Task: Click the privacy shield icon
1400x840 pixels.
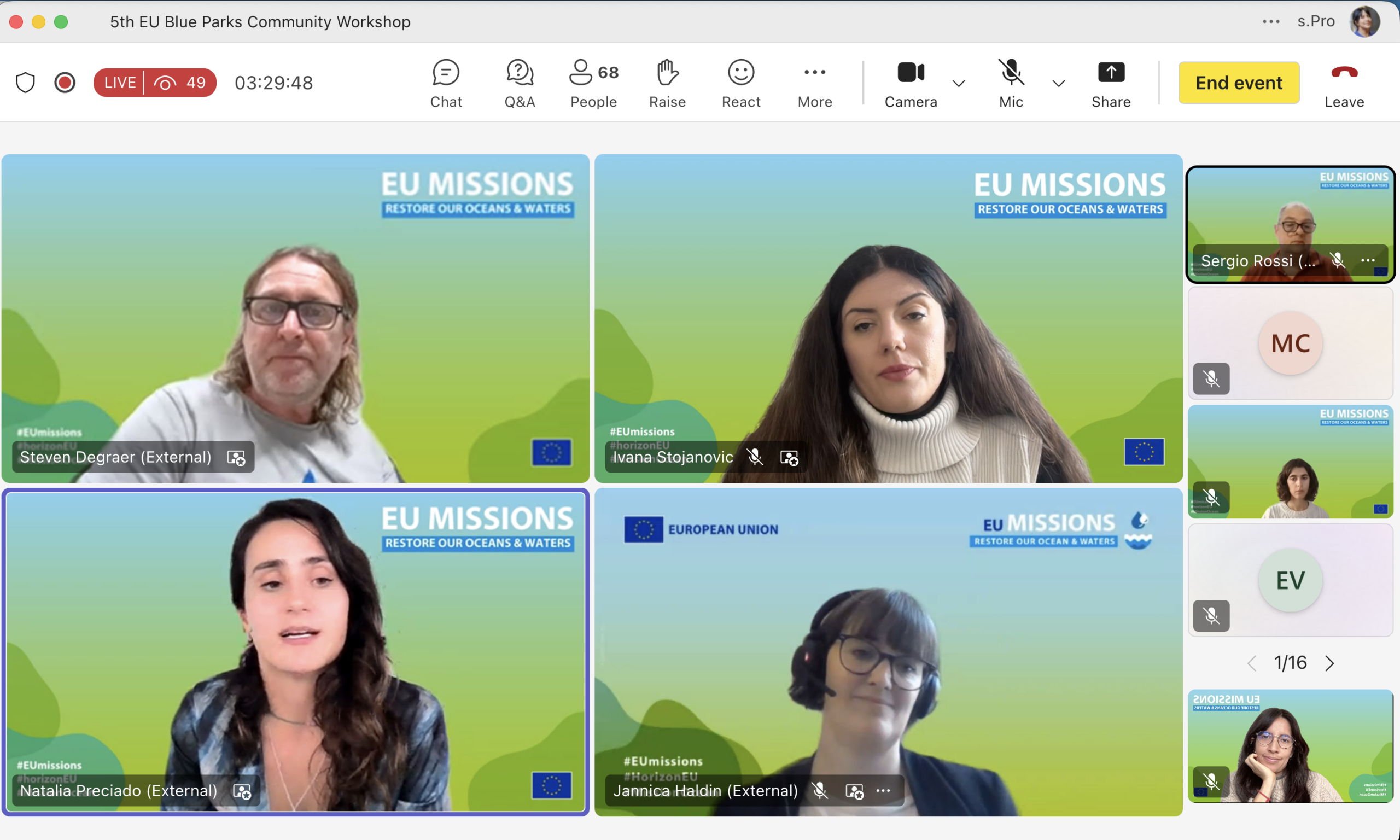Action: (x=25, y=83)
